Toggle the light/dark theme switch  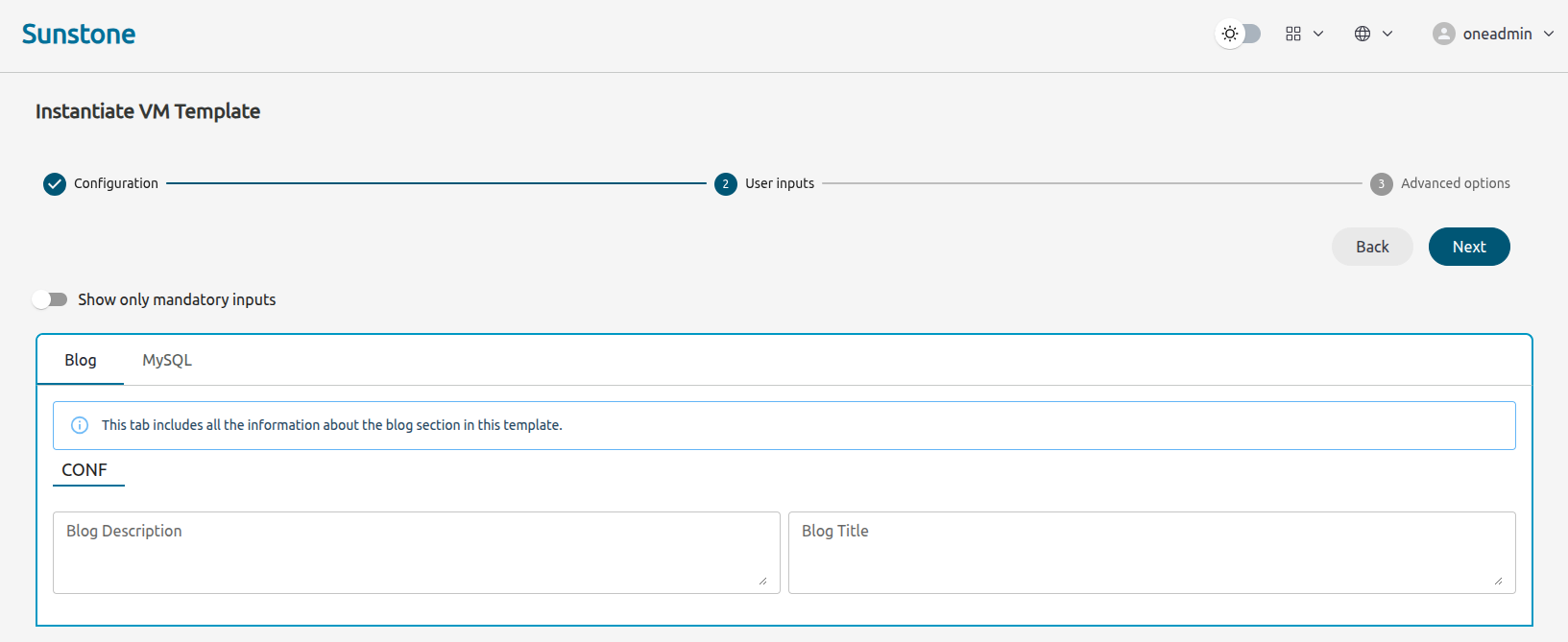pyautogui.click(x=1239, y=34)
